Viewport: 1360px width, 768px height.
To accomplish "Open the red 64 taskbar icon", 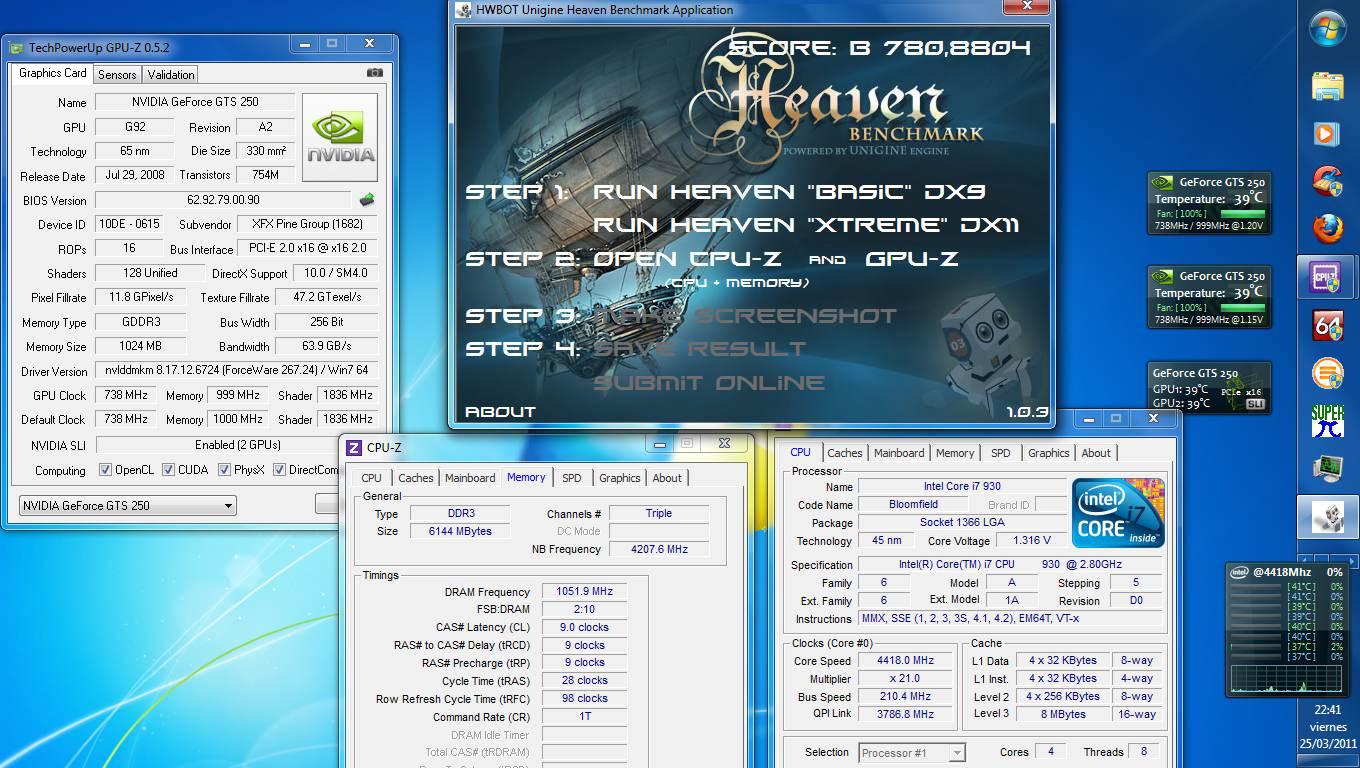I will tap(1328, 325).
